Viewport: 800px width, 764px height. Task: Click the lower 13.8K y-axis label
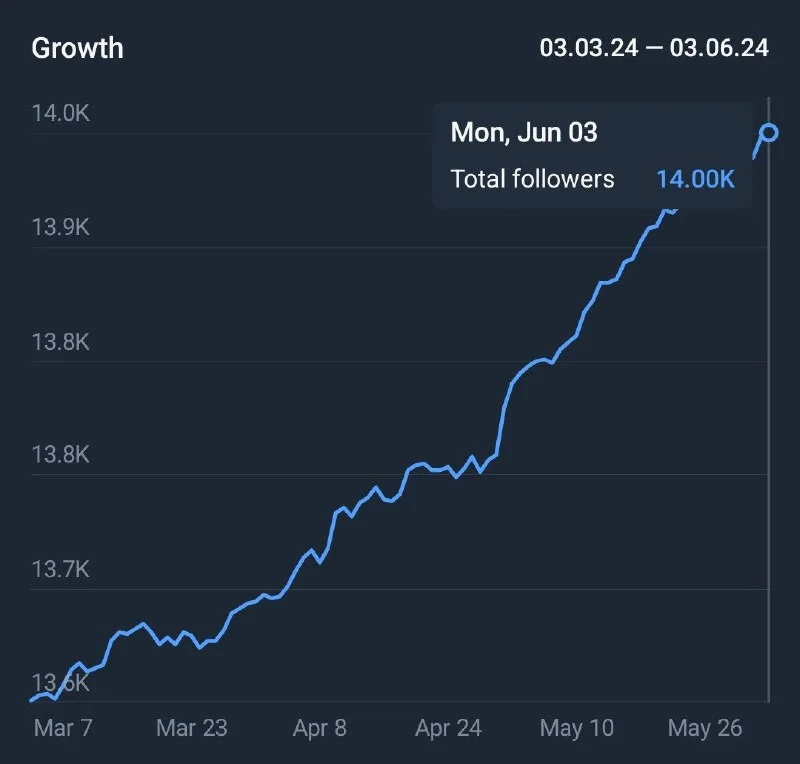pos(61,456)
